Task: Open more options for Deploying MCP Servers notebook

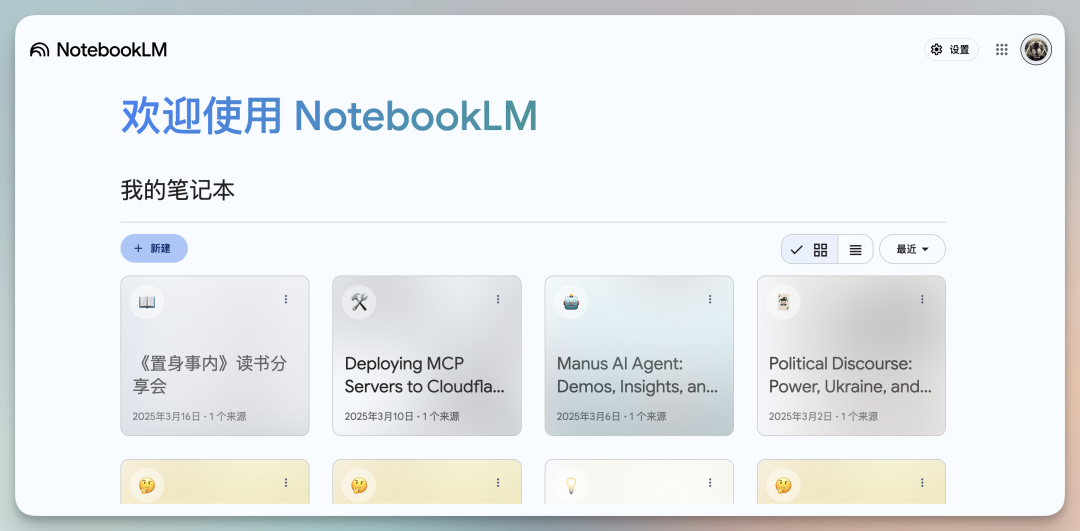Action: (498, 299)
